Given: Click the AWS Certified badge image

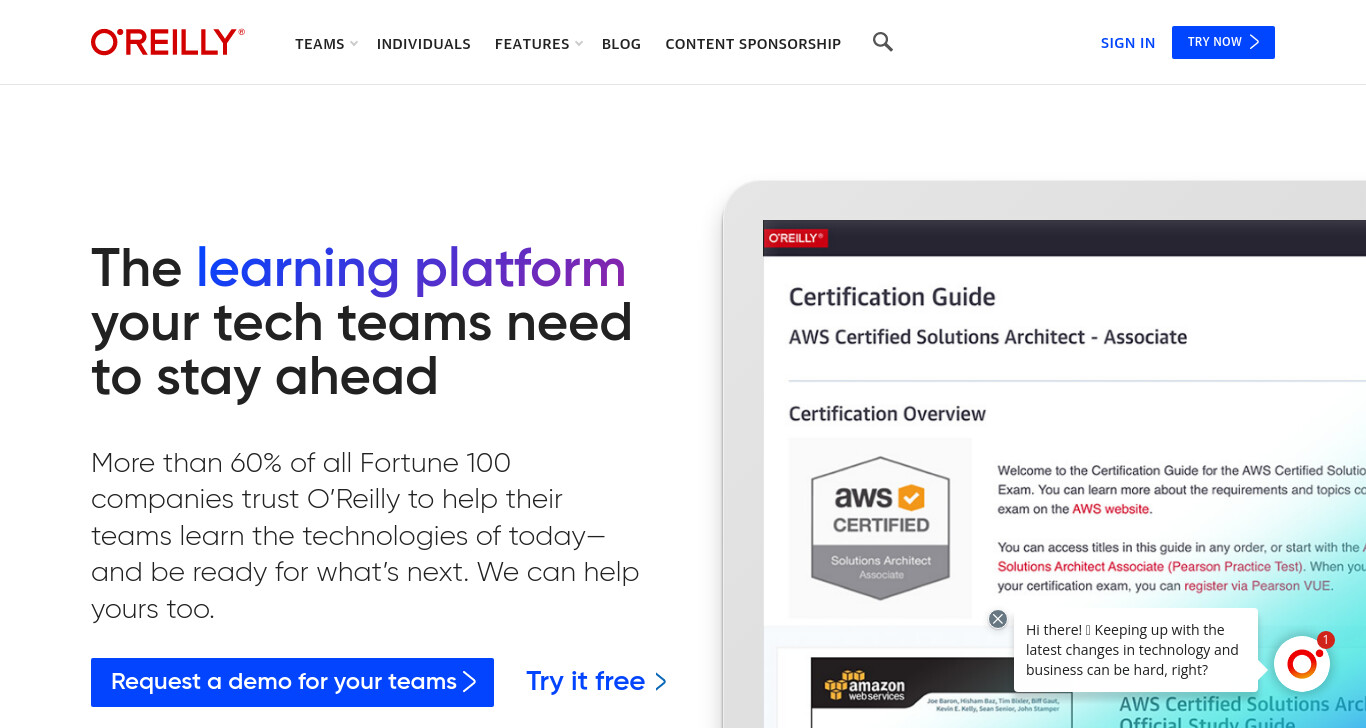Looking at the screenshot, I should [x=881, y=527].
